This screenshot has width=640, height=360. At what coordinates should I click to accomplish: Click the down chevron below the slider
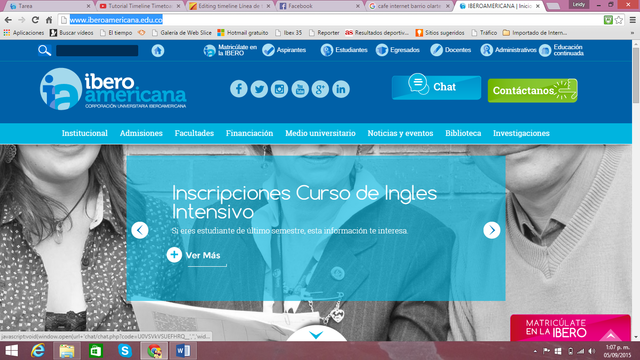[316, 335]
